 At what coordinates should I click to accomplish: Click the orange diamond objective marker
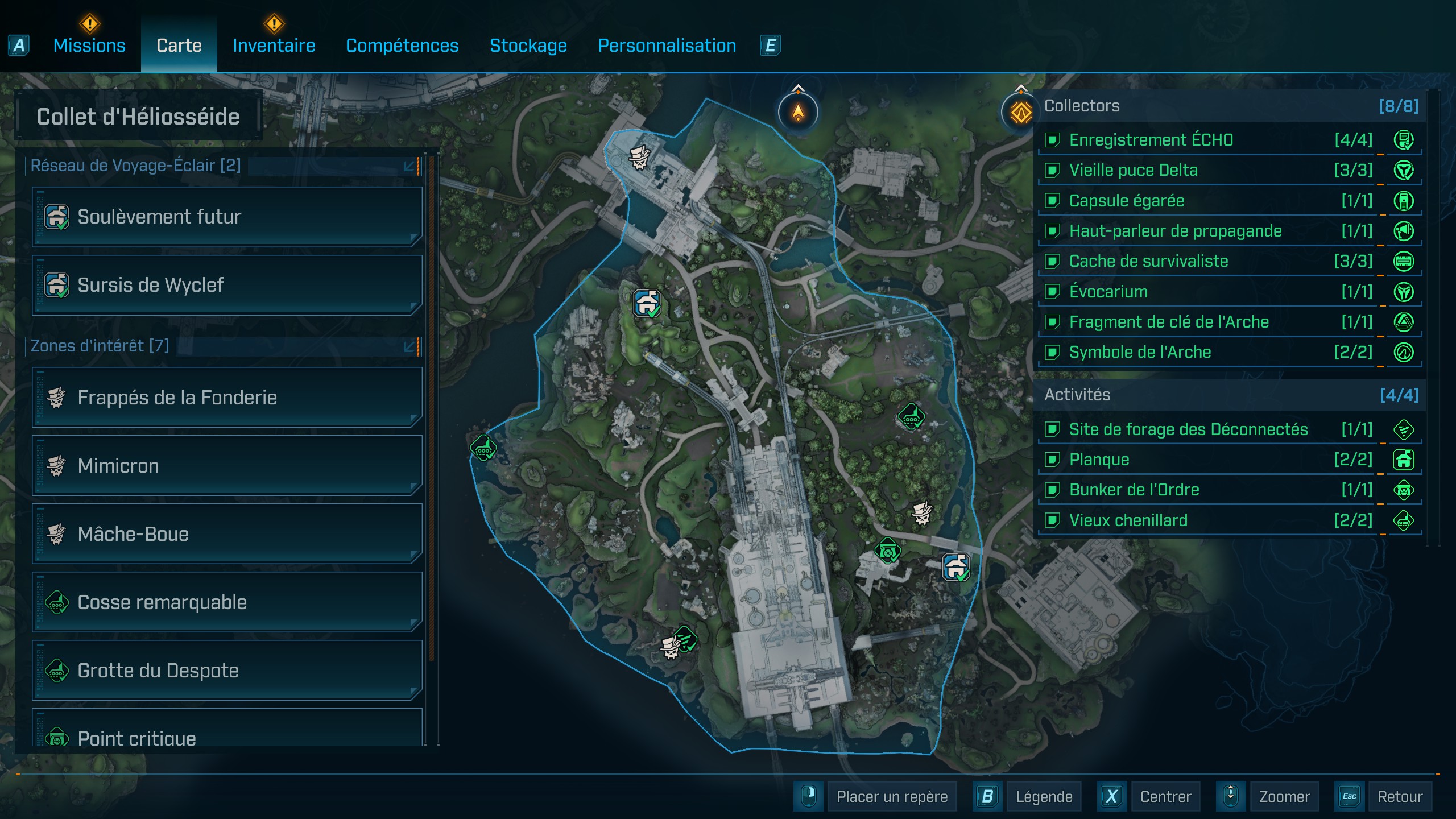click(x=1021, y=112)
